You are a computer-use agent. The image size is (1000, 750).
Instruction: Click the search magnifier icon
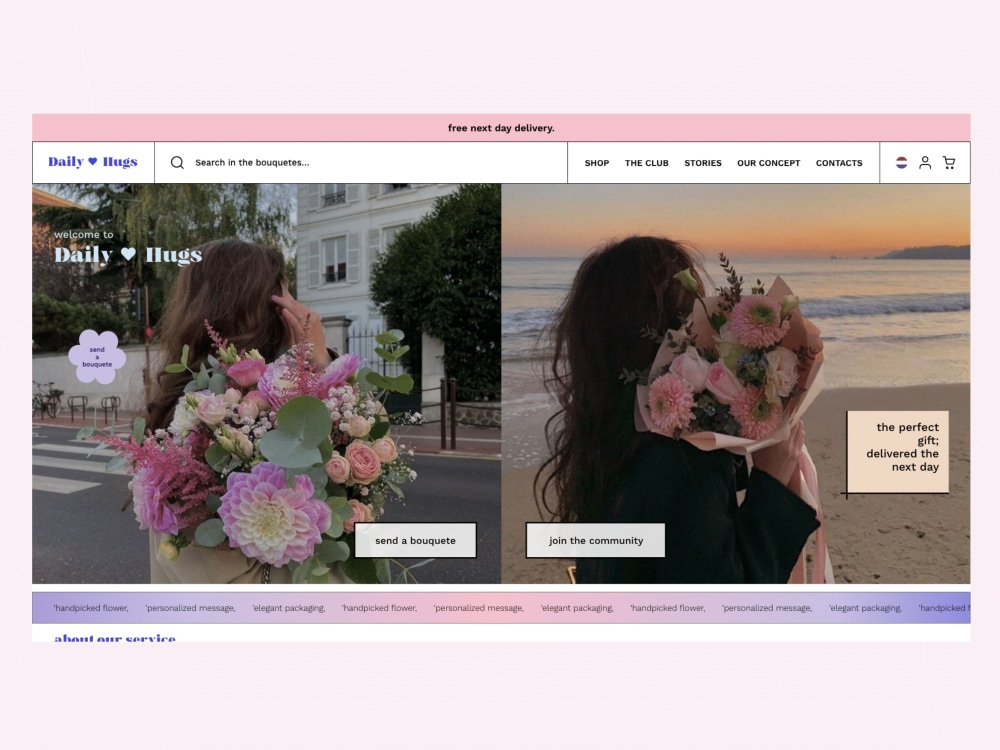tap(177, 163)
